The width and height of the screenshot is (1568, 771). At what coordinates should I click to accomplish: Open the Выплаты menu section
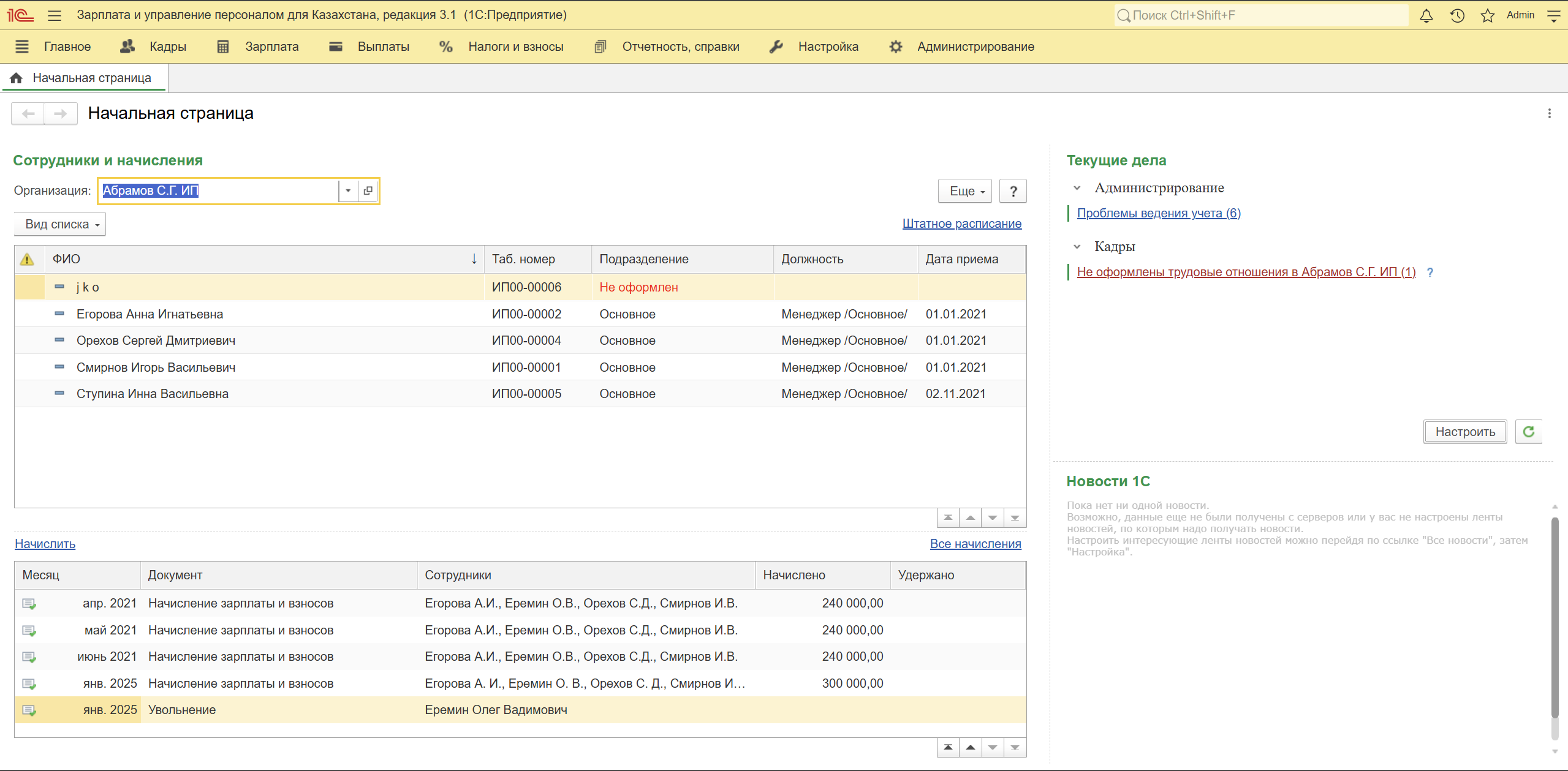coord(369,47)
